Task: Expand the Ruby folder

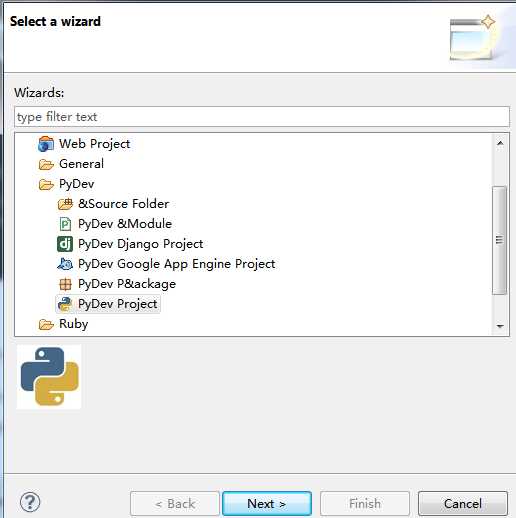Action: tap(46, 324)
